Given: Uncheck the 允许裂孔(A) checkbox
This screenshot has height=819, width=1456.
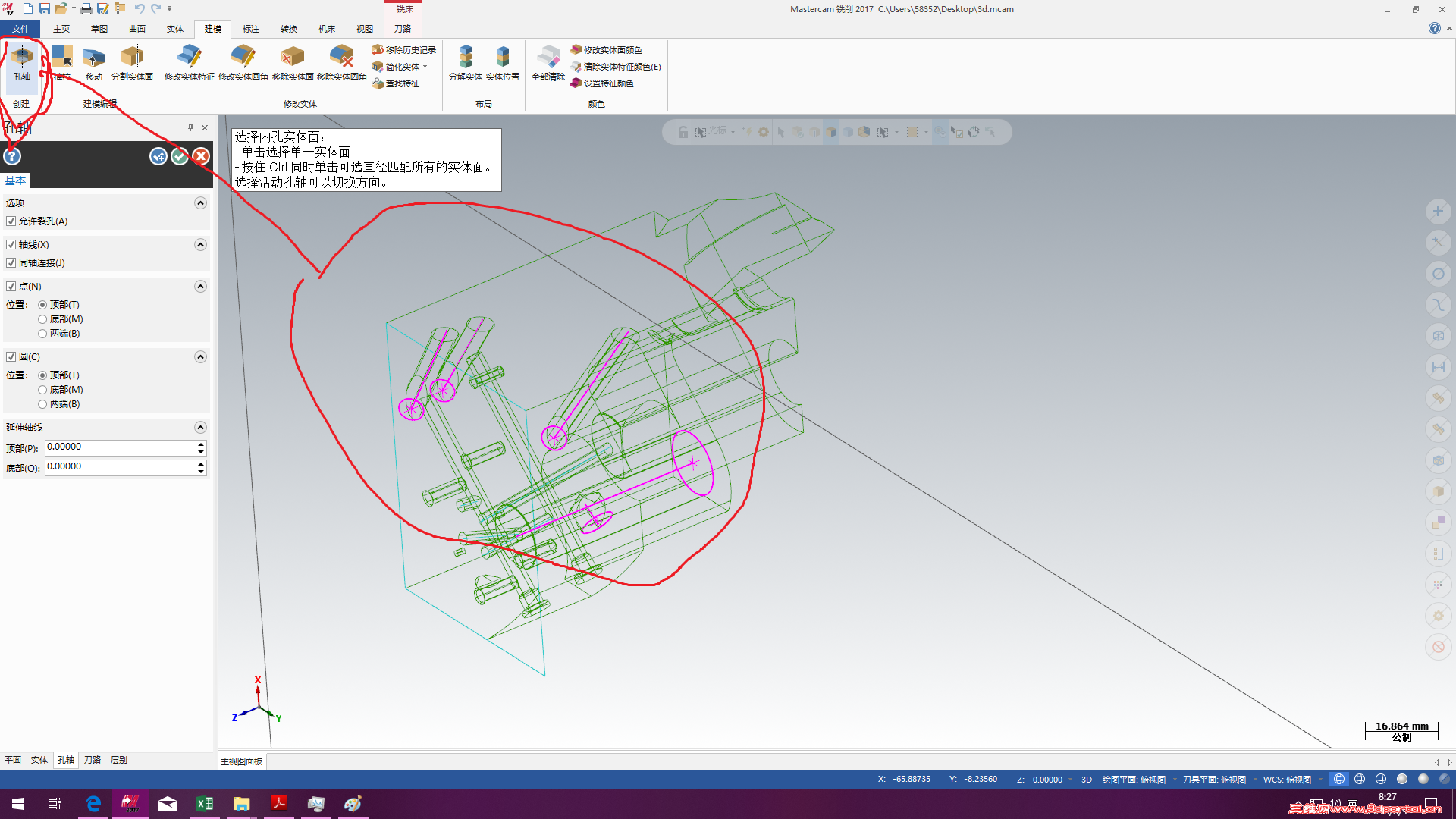Looking at the screenshot, I should coord(11,221).
